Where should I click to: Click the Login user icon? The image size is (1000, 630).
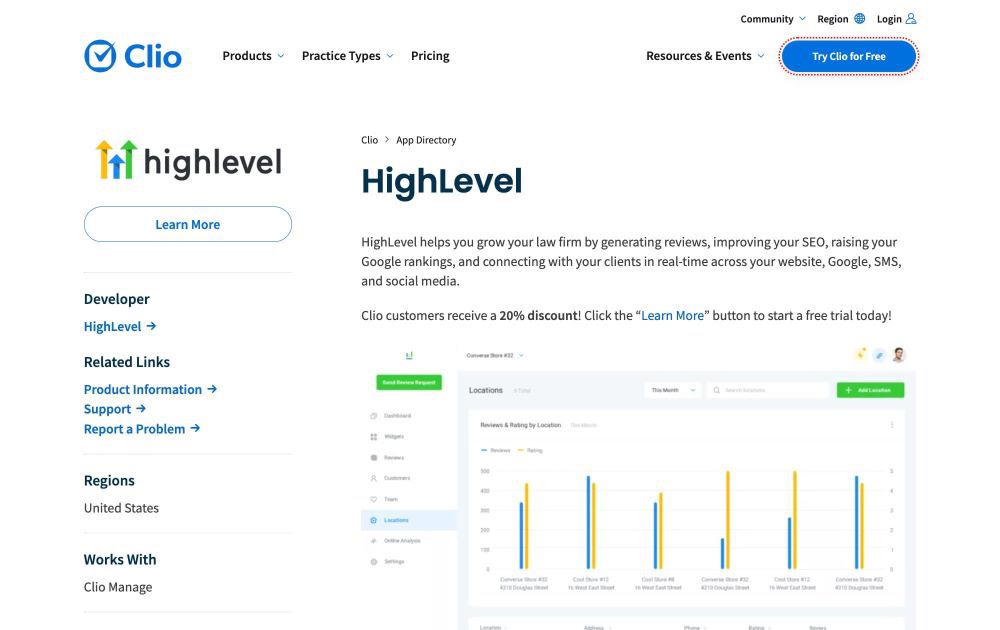click(911, 18)
